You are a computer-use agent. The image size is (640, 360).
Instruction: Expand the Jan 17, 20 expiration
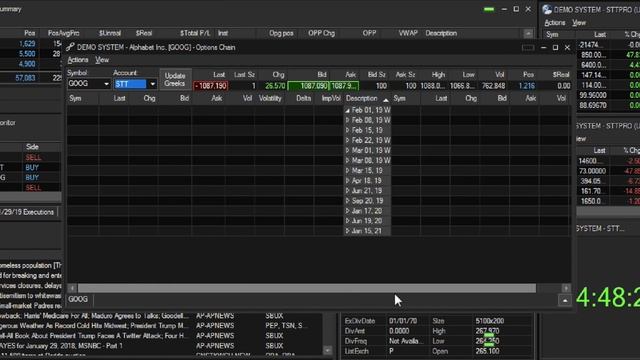pyautogui.click(x=347, y=211)
